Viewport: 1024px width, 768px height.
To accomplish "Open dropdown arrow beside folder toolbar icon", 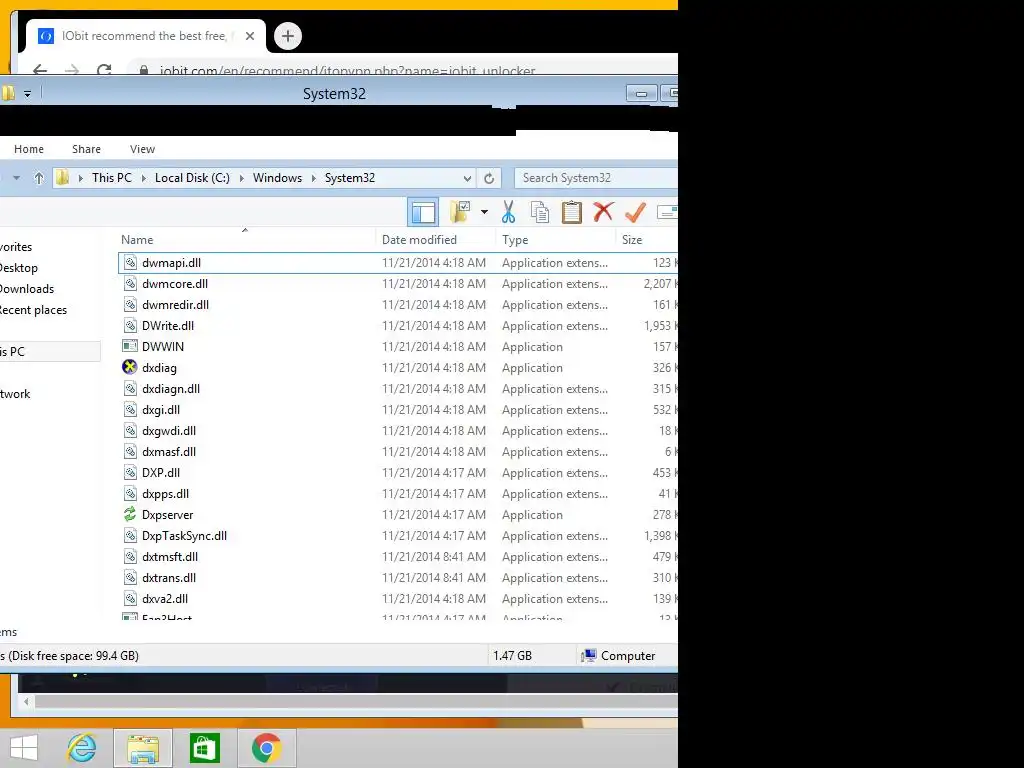I will tap(484, 212).
